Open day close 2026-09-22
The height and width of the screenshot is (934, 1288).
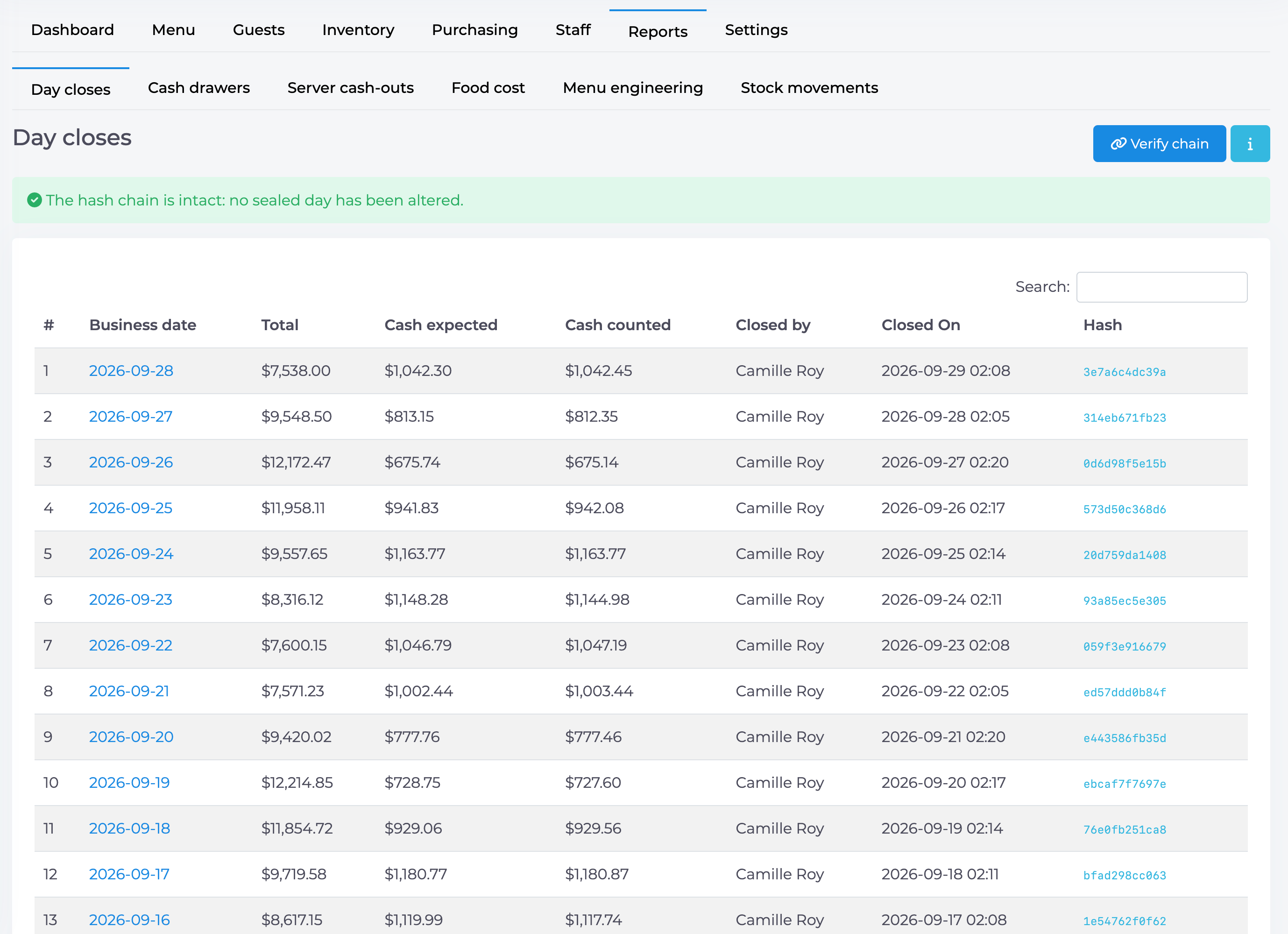click(131, 645)
